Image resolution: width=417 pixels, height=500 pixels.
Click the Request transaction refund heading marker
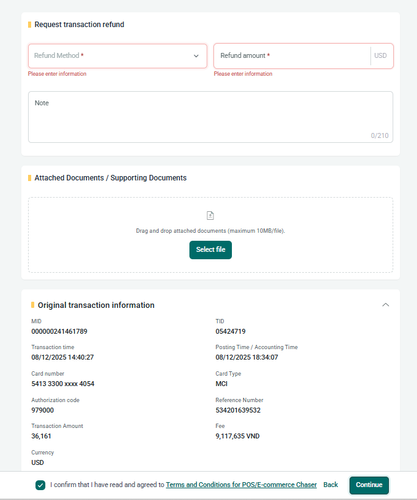tap(30, 25)
